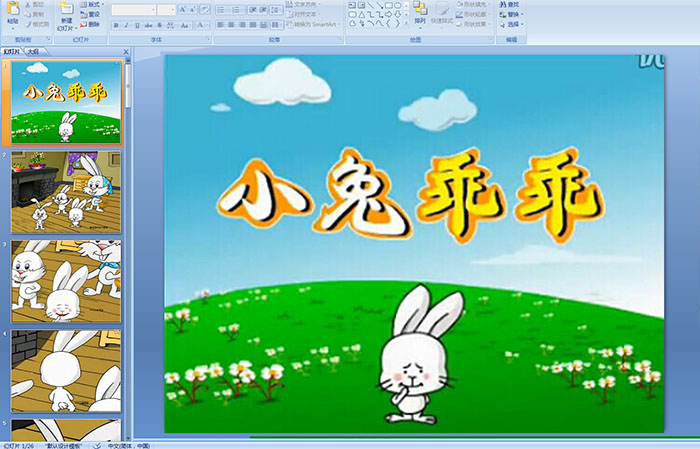Switch to the 幻灯片 slides tab
This screenshot has height=449, width=700.
click(x=12, y=52)
